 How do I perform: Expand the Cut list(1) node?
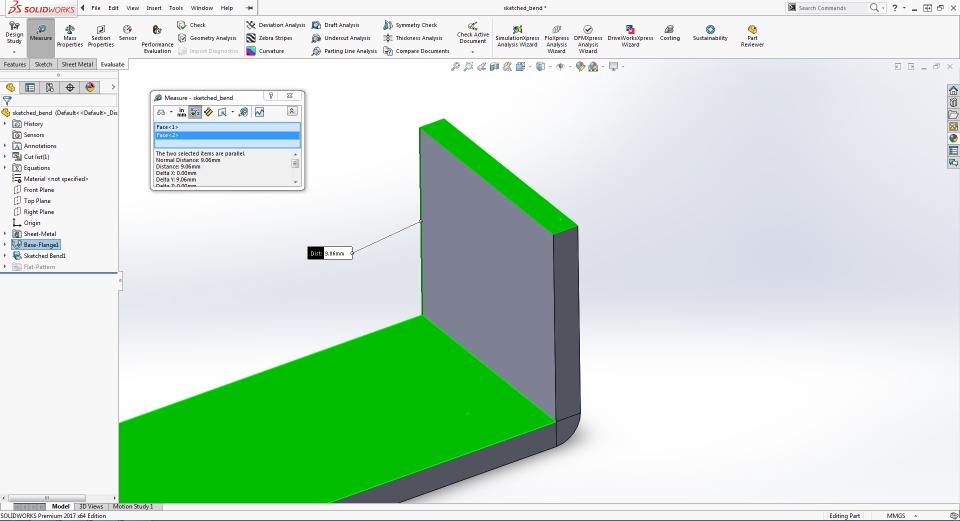click(x=6, y=157)
